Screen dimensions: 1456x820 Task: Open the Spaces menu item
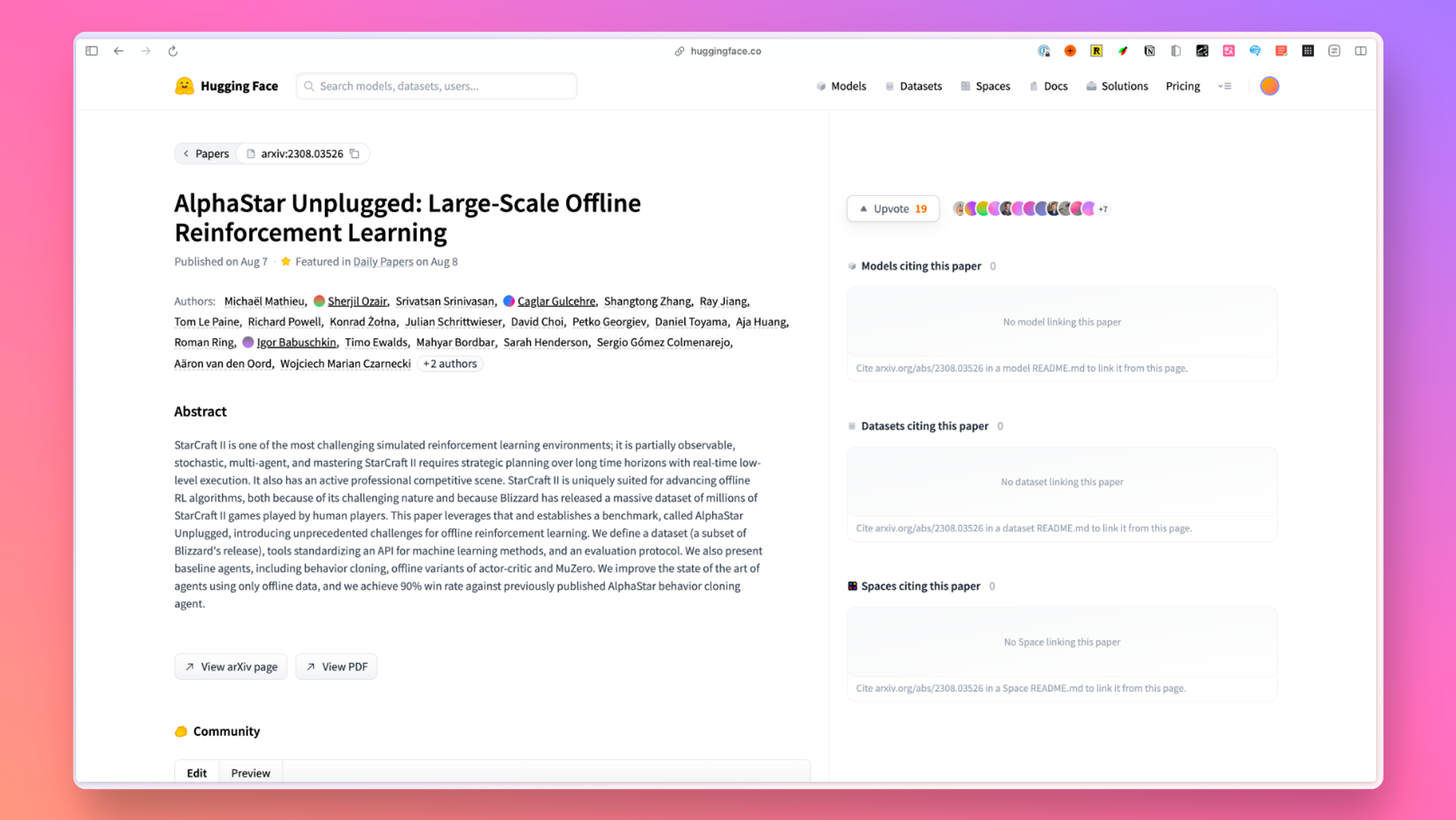(x=986, y=86)
